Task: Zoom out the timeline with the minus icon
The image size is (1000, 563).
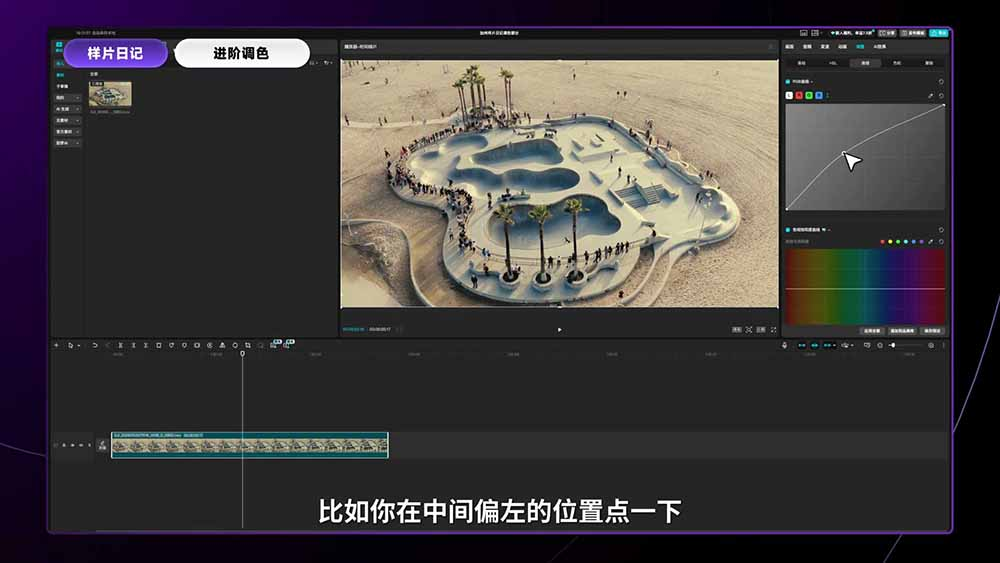Action: click(x=880, y=346)
